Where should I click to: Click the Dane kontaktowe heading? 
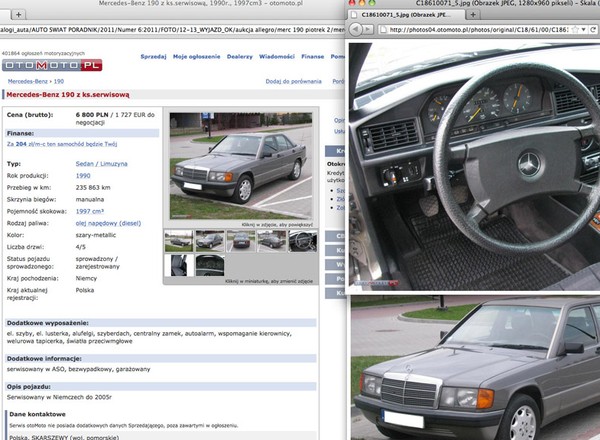point(37,414)
